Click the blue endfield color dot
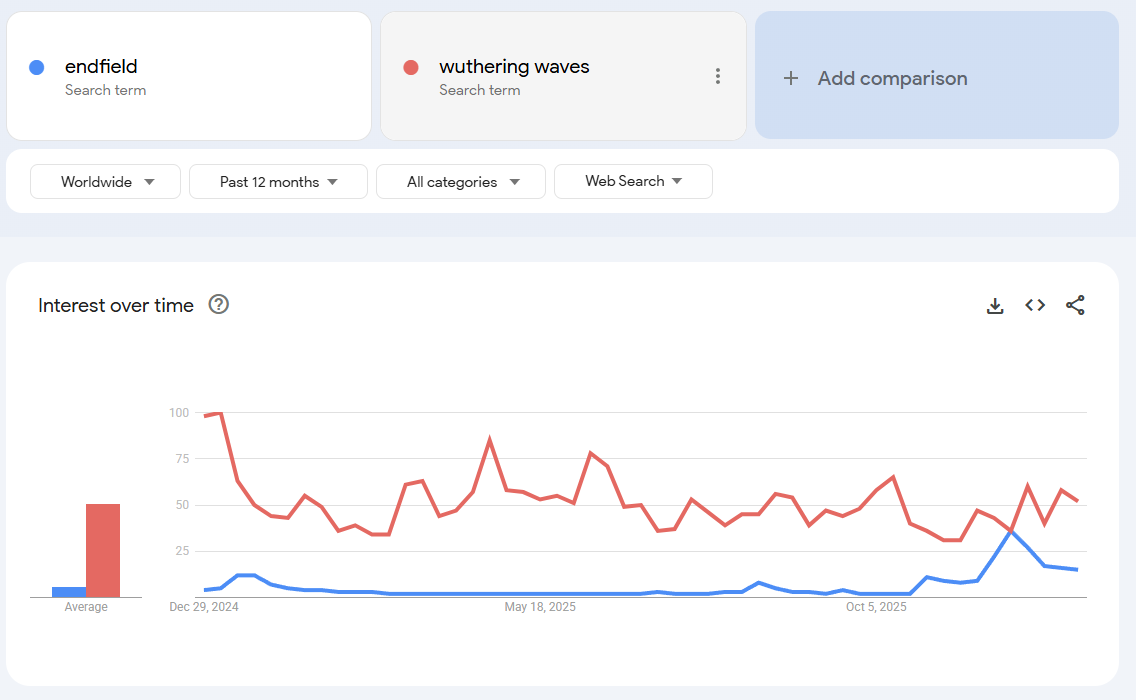 (37, 68)
